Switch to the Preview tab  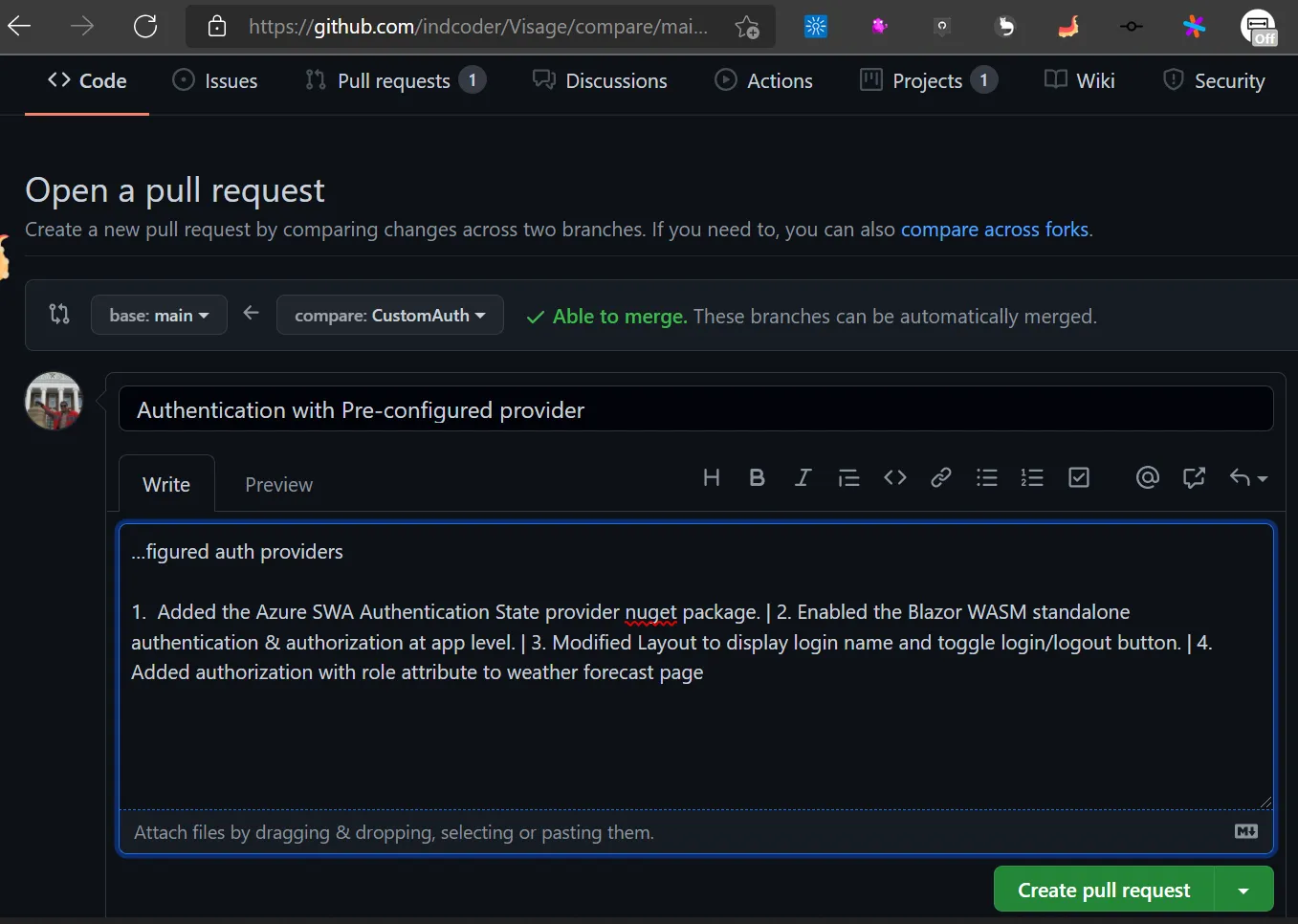click(278, 485)
